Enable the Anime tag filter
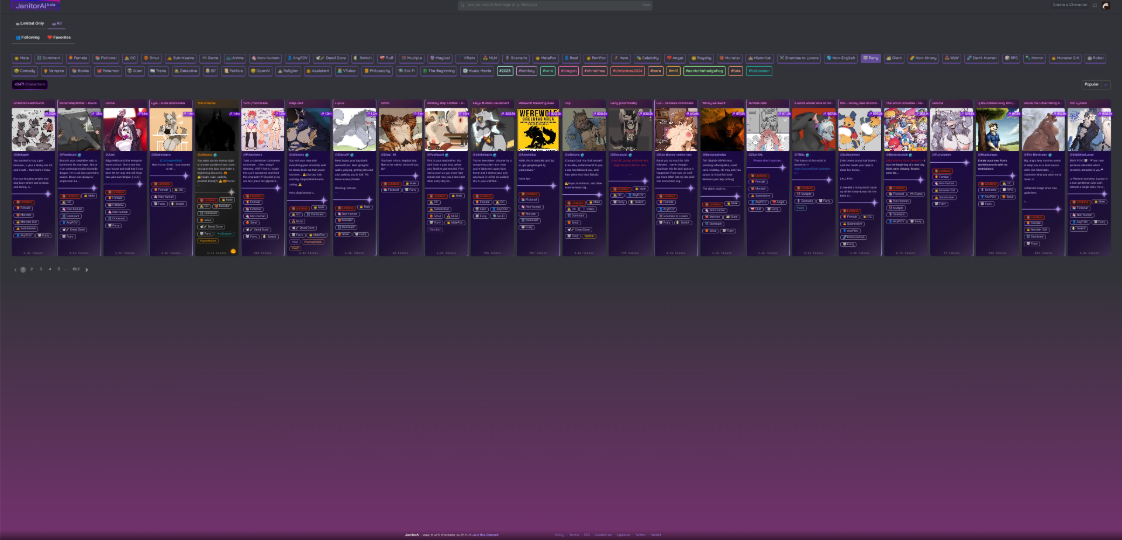Screen dimensions: 1122x540 click(x=236, y=58)
